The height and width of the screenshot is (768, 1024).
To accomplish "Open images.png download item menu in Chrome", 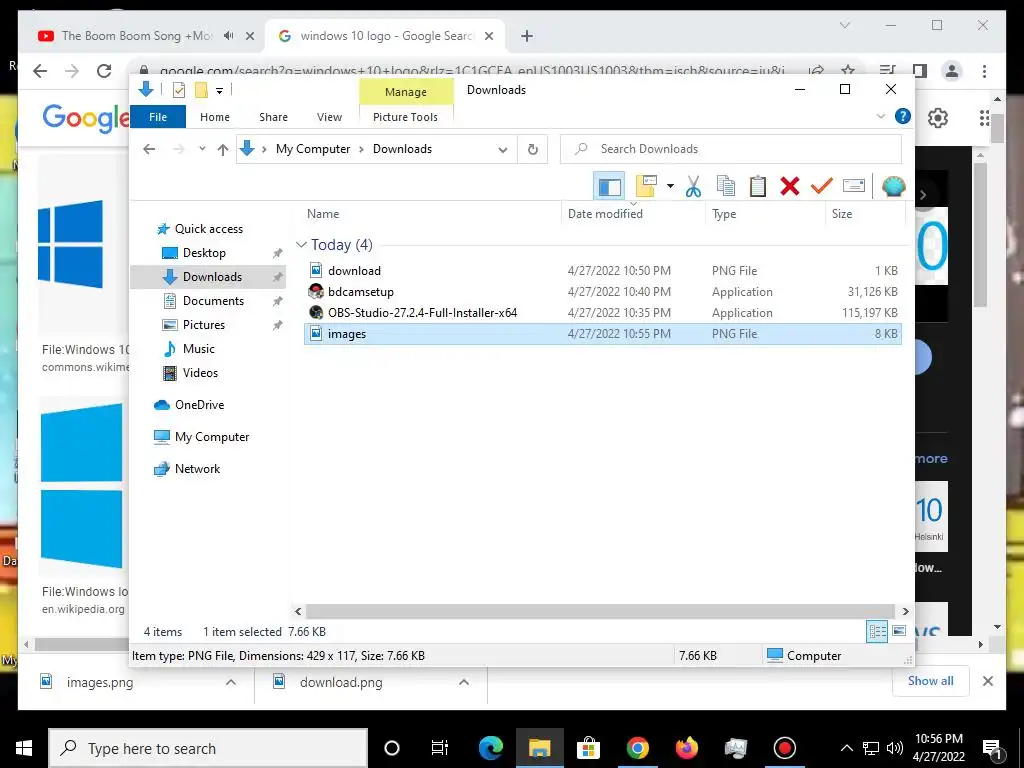I will click(x=231, y=682).
